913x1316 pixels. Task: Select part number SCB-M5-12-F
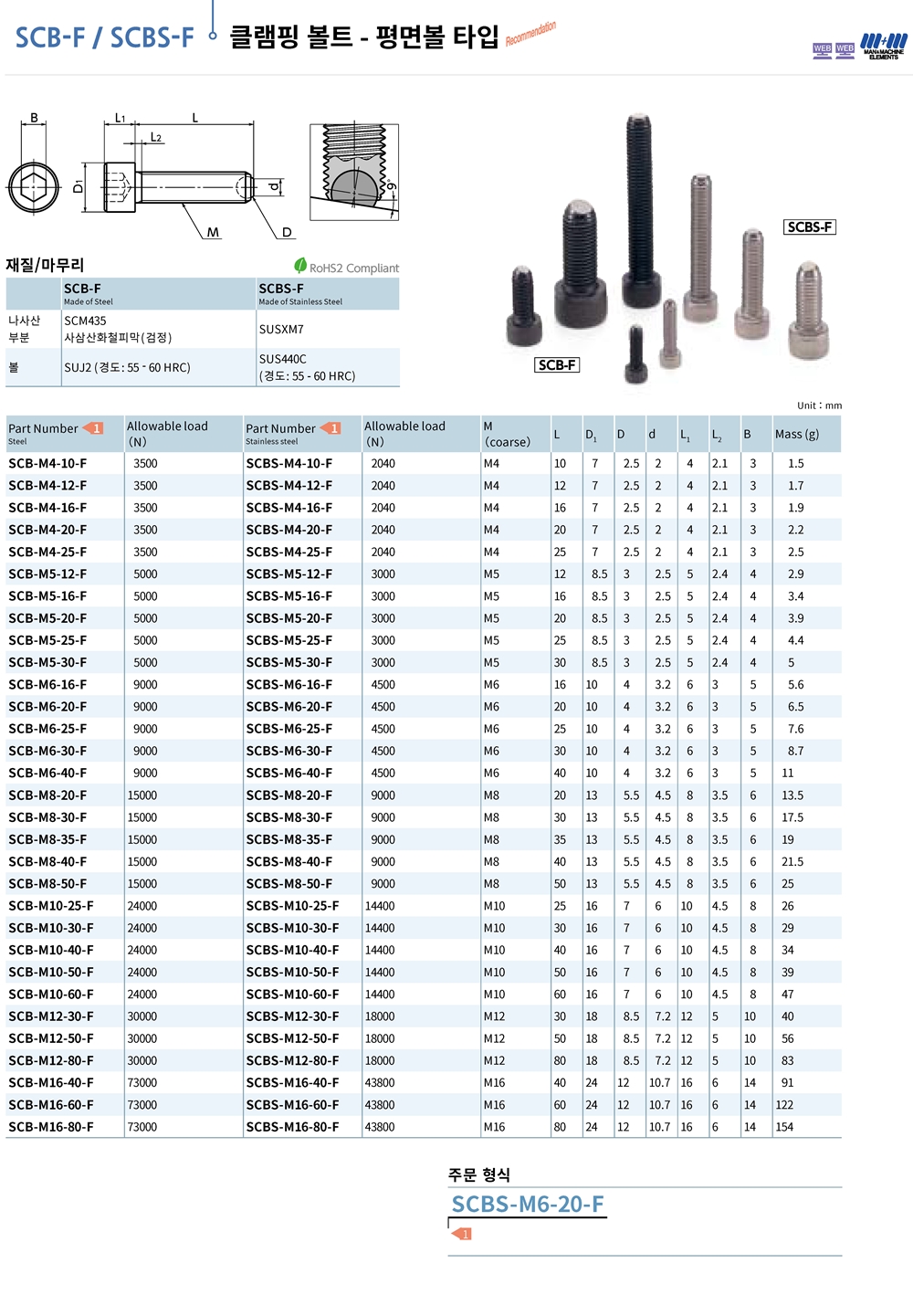click(x=48, y=574)
